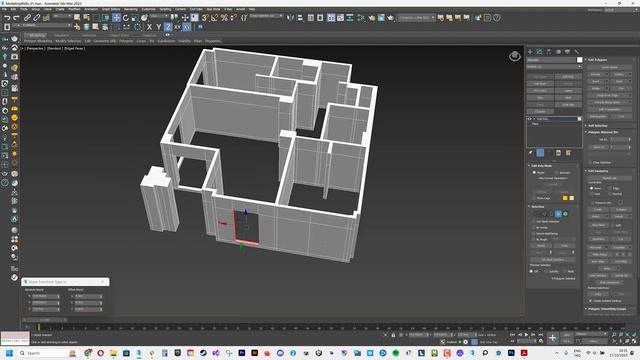Open the Utilities wrench panel tab
The image size is (640, 360).
pyautogui.click(x=576, y=51)
